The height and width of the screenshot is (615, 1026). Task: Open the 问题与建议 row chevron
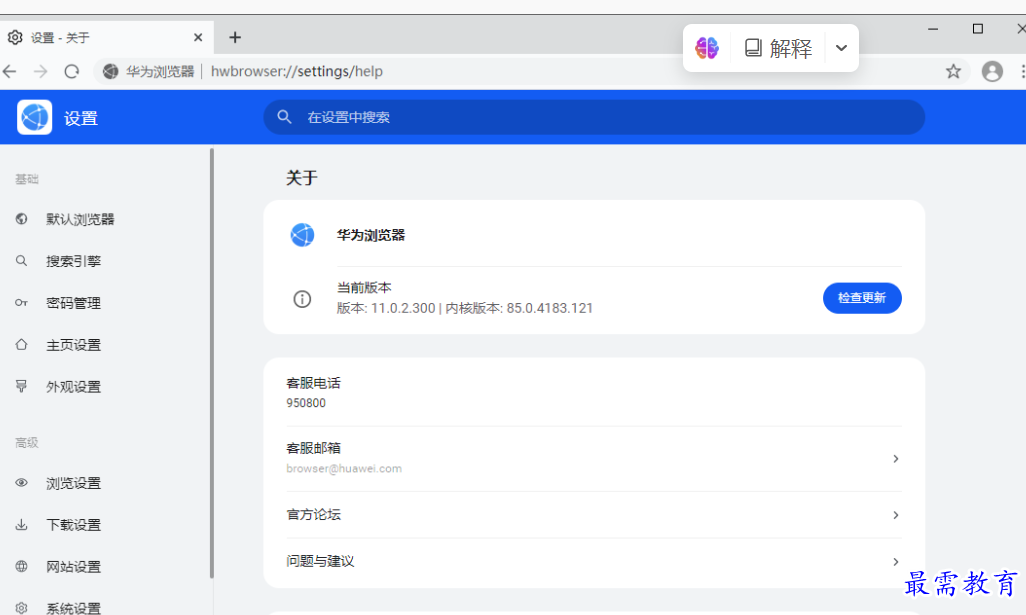[x=896, y=562]
